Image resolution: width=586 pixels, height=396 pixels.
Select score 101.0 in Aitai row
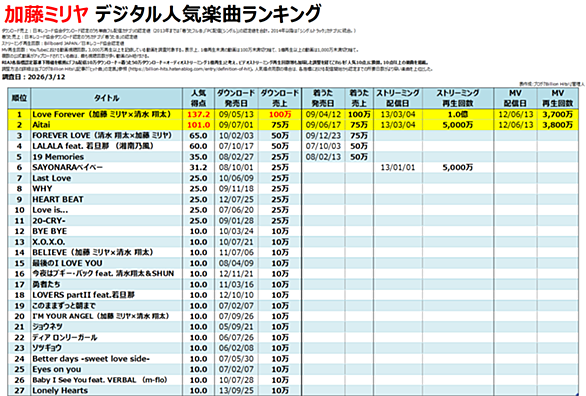198,125
